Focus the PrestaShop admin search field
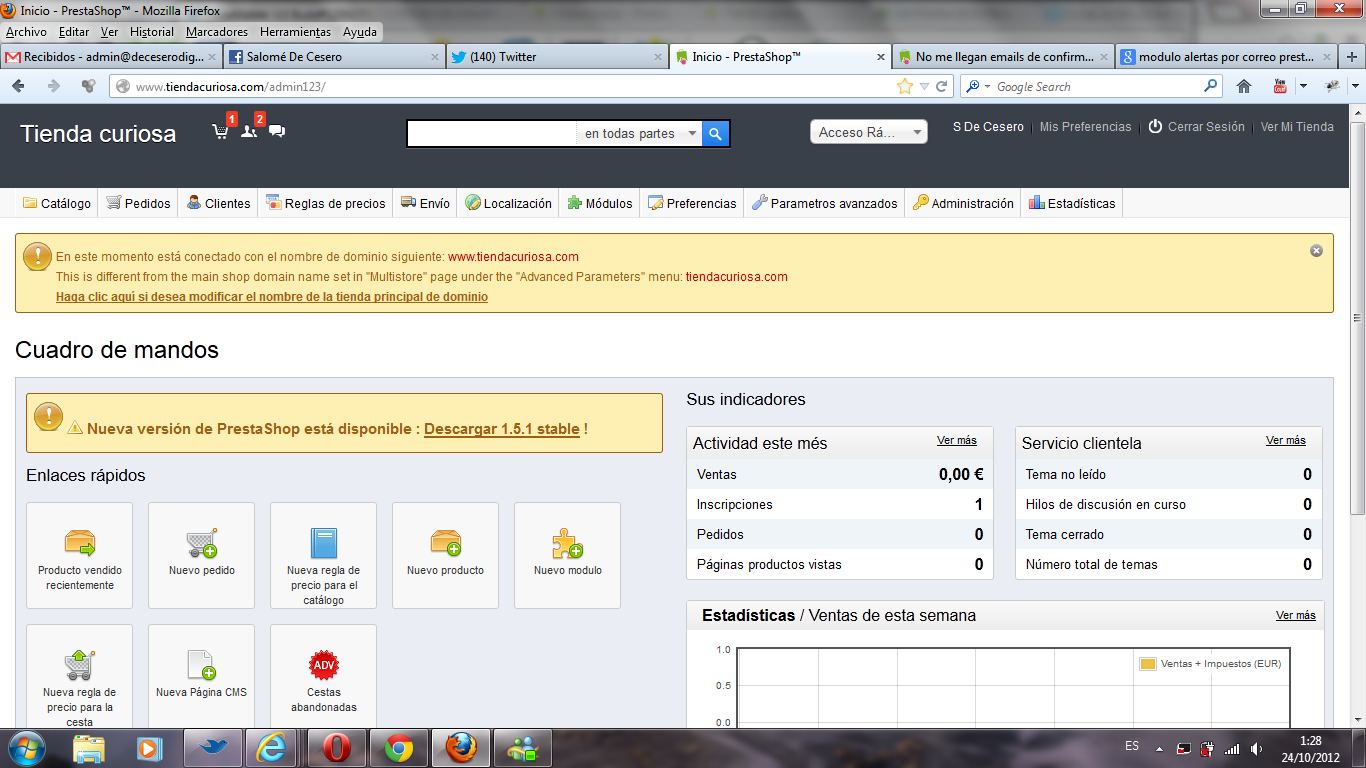This screenshot has height=768, width=1366. (492, 133)
